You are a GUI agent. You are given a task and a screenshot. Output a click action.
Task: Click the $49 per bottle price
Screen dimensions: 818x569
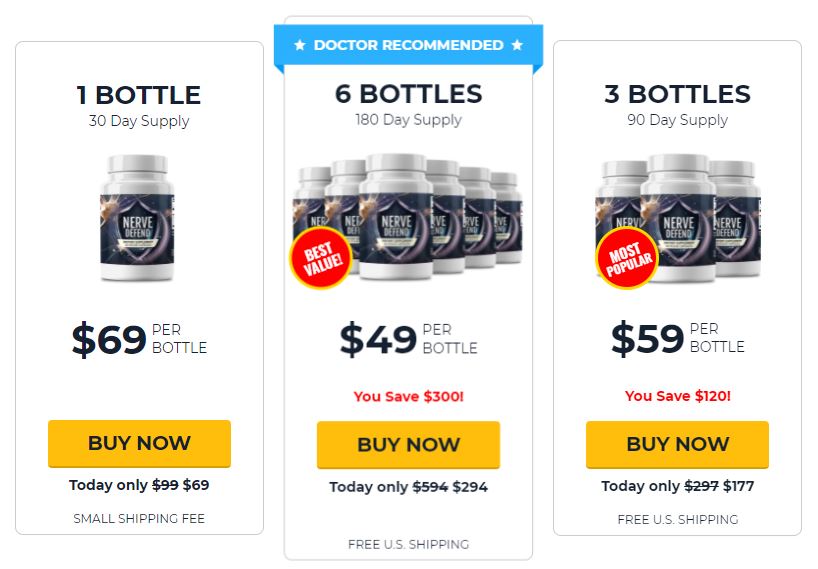click(x=408, y=340)
